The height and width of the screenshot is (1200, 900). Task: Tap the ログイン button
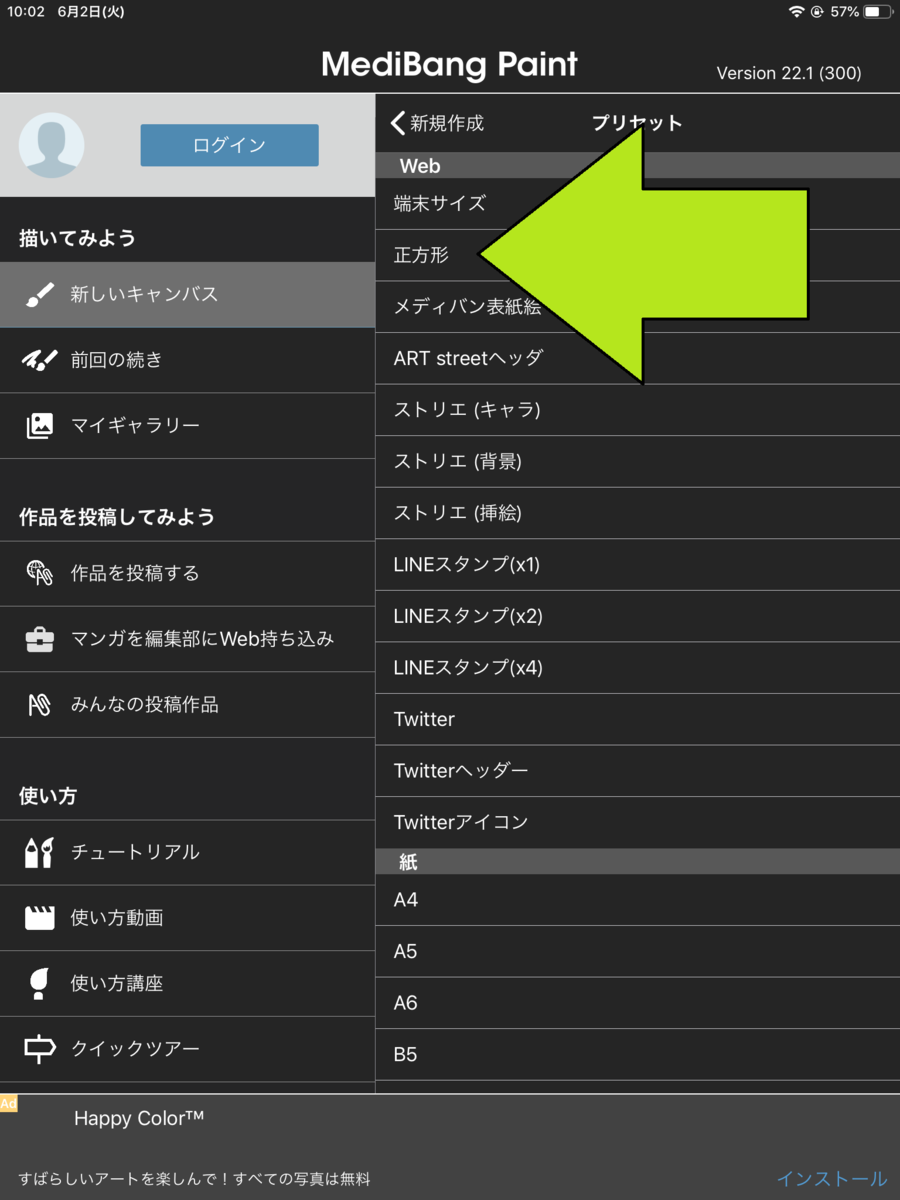coord(229,145)
